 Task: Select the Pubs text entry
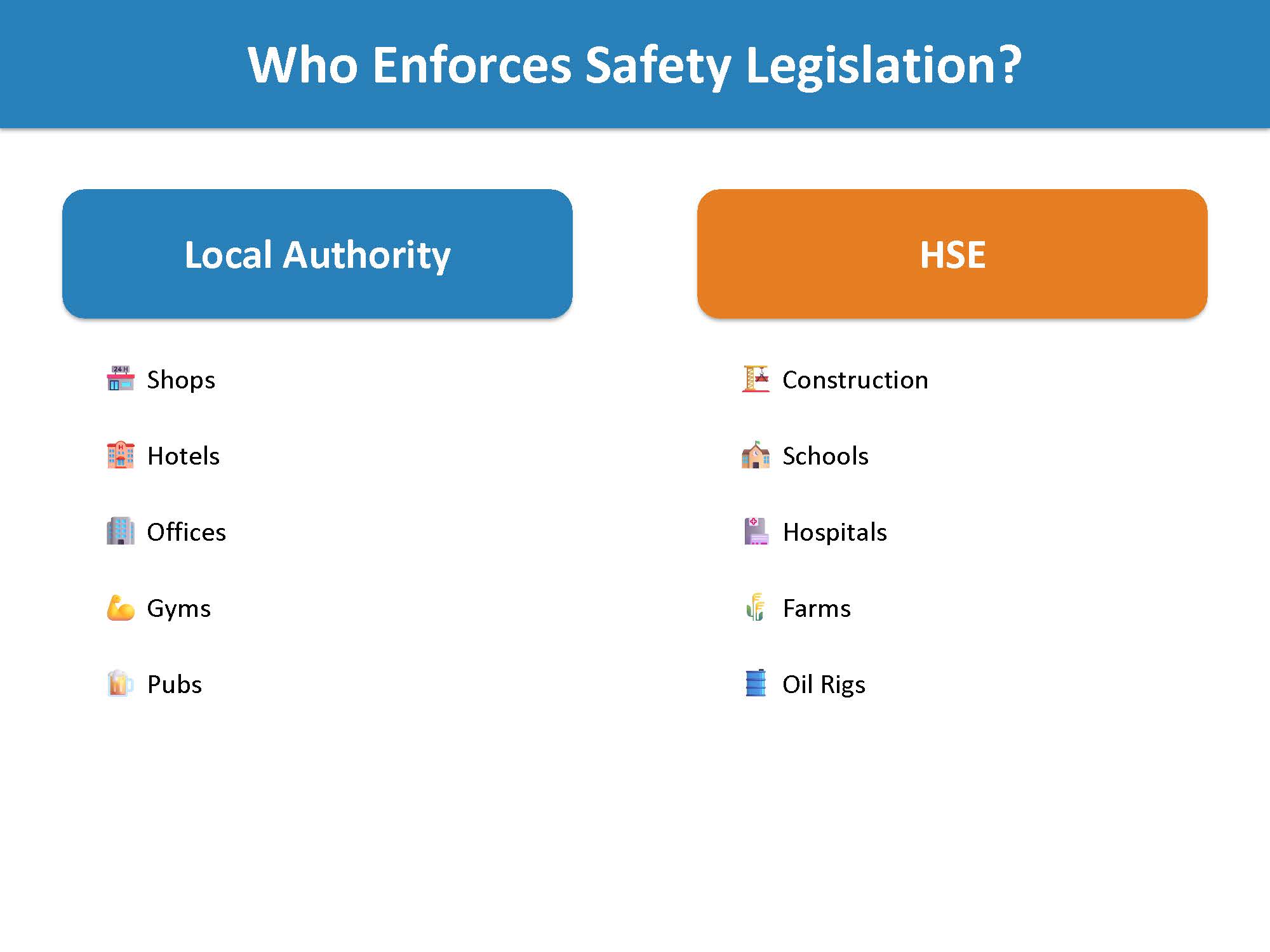(173, 684)
